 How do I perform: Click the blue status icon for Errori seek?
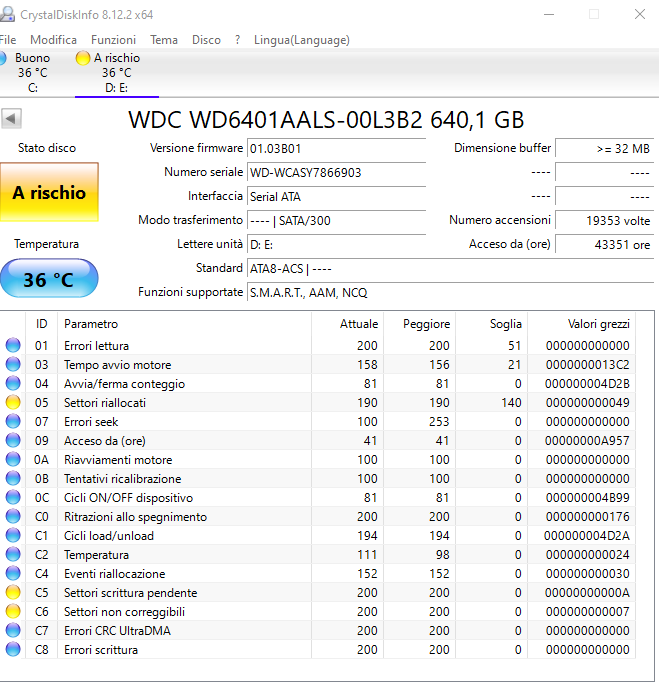coord(13,421)
